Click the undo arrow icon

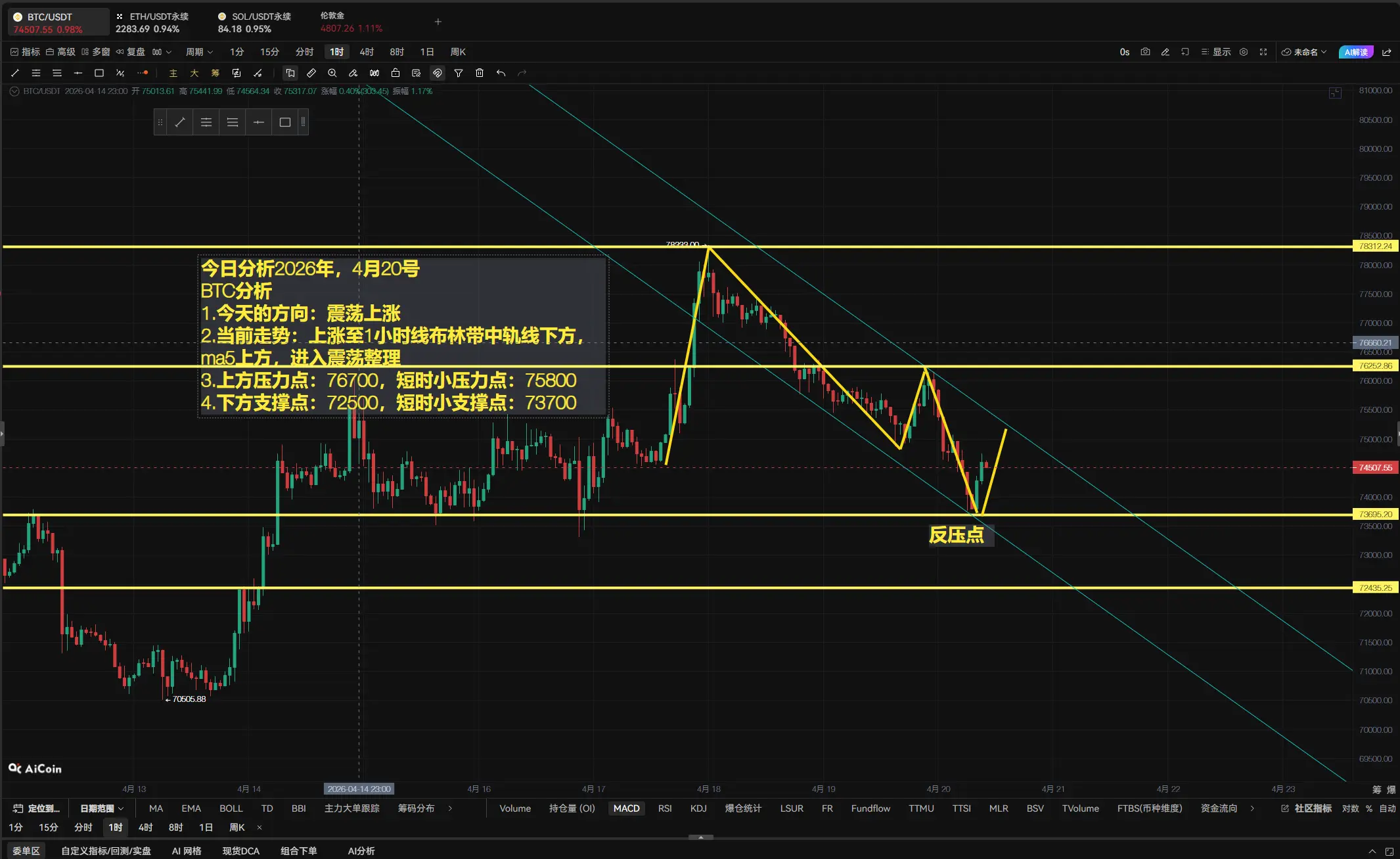point(501,73)
